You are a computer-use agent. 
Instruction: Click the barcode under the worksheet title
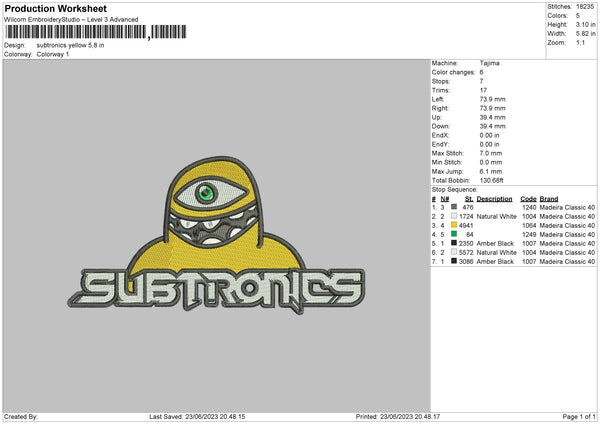pyautogui.click(x=96, y=32)
